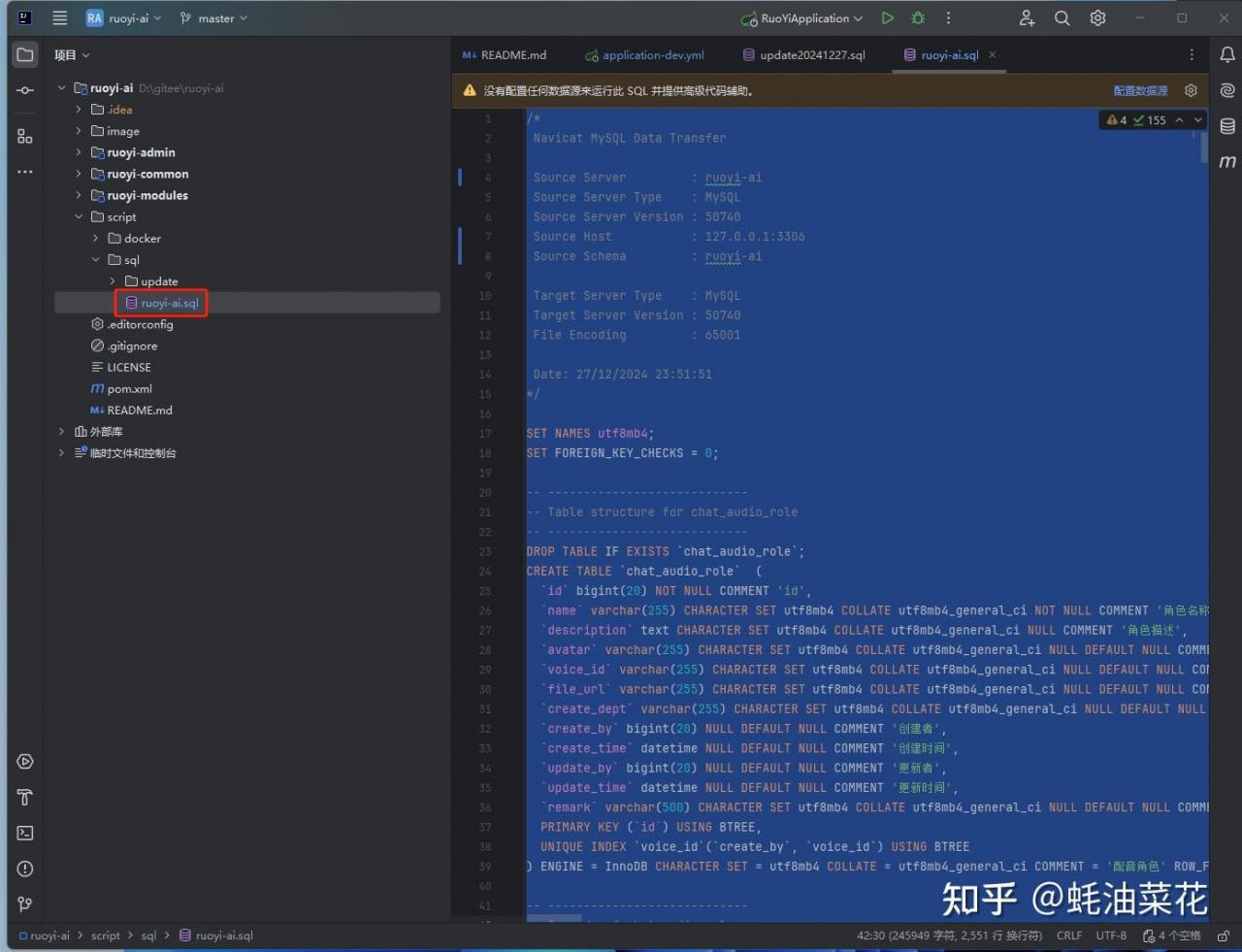Expand the image folder

pos(79,131)
